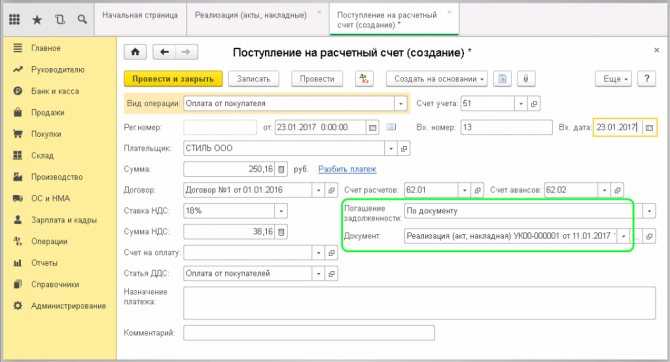The height and width of the screenshot is (362, 670).
Task: Open Favorites star icon
Action: 37,19
